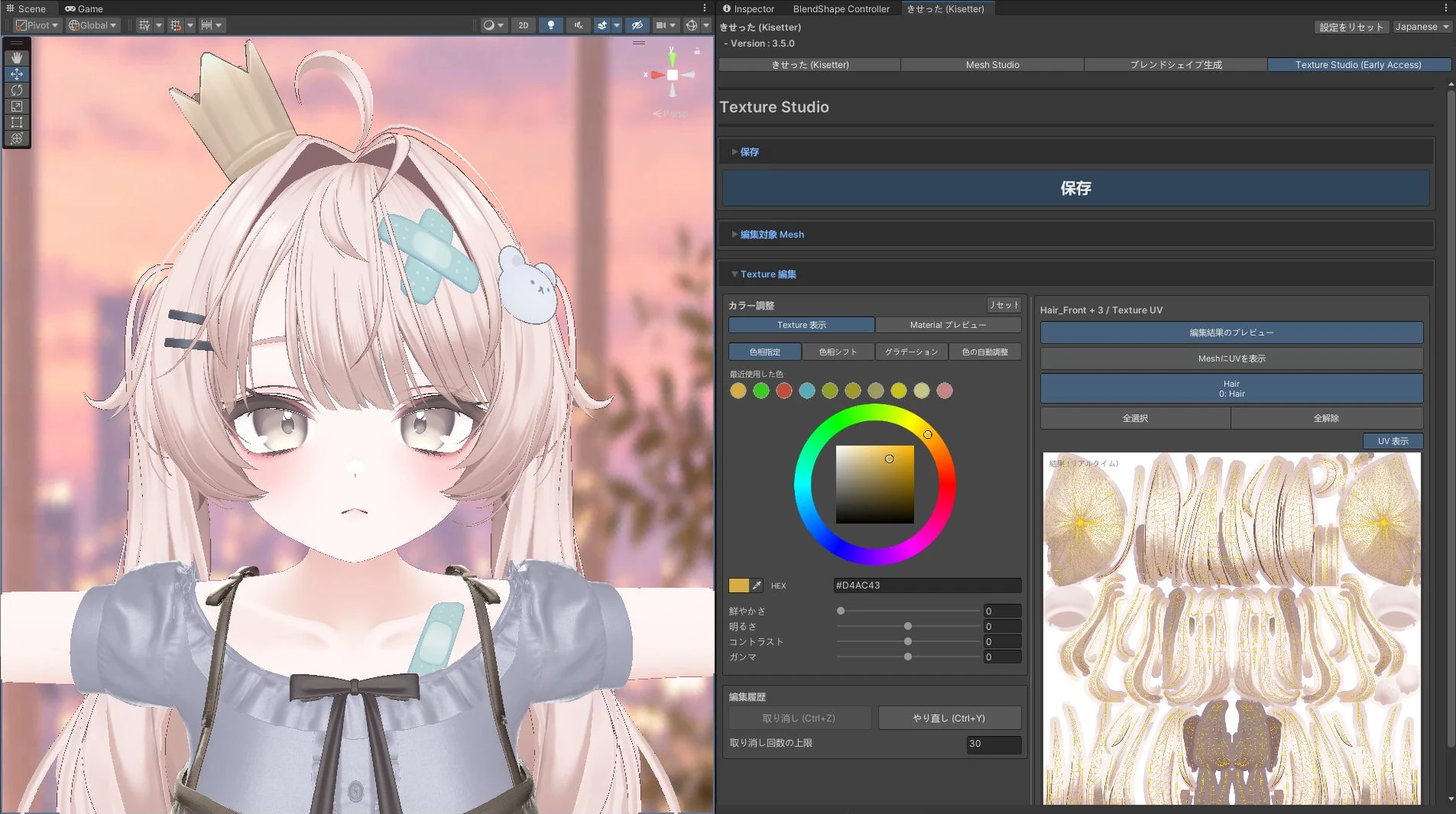Toggle 2D view mode
Screen dimensions: 1456x814
click(x=524, y=25)
